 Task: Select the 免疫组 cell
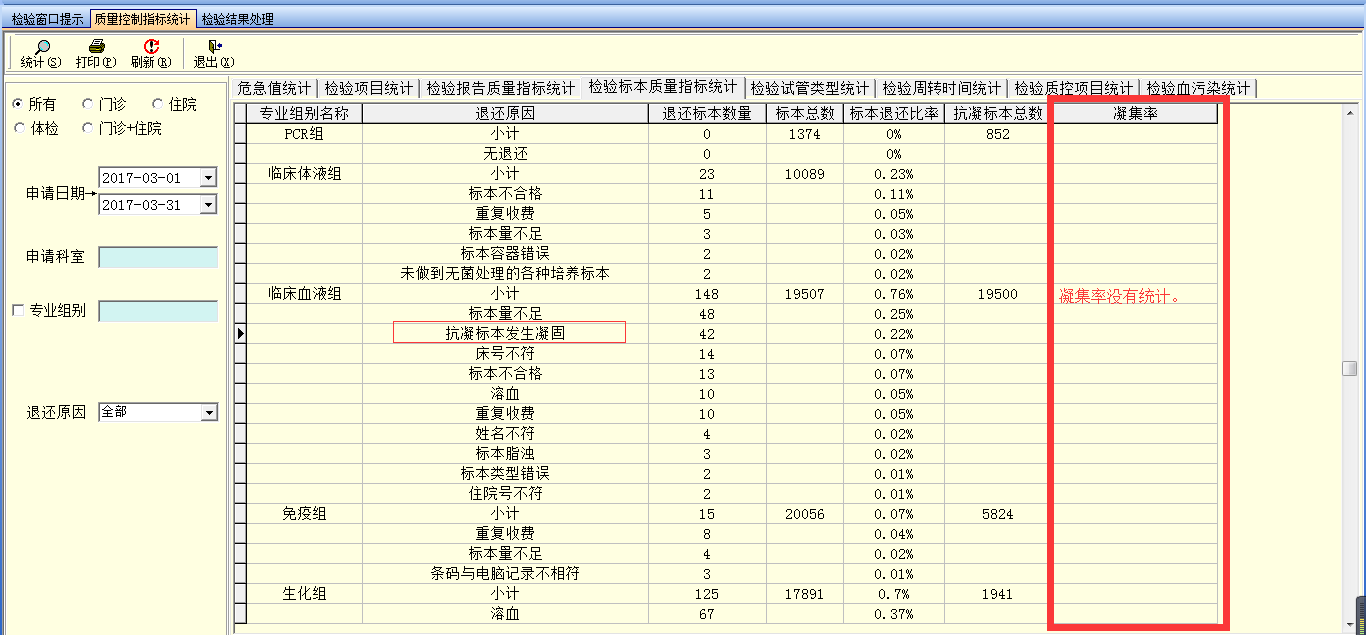click(x=304, y=514)
